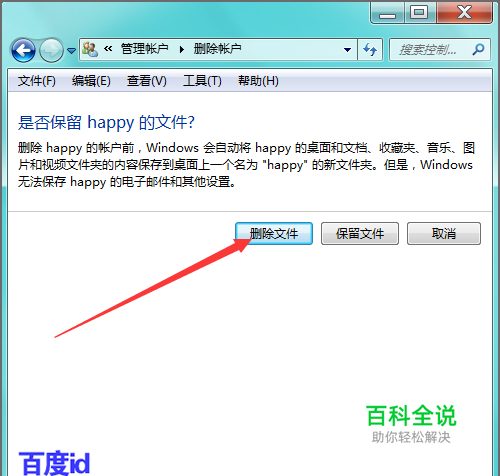
Task: Open the 文件(F) menu
Action: pyautogui.click(x=37, y=81)
